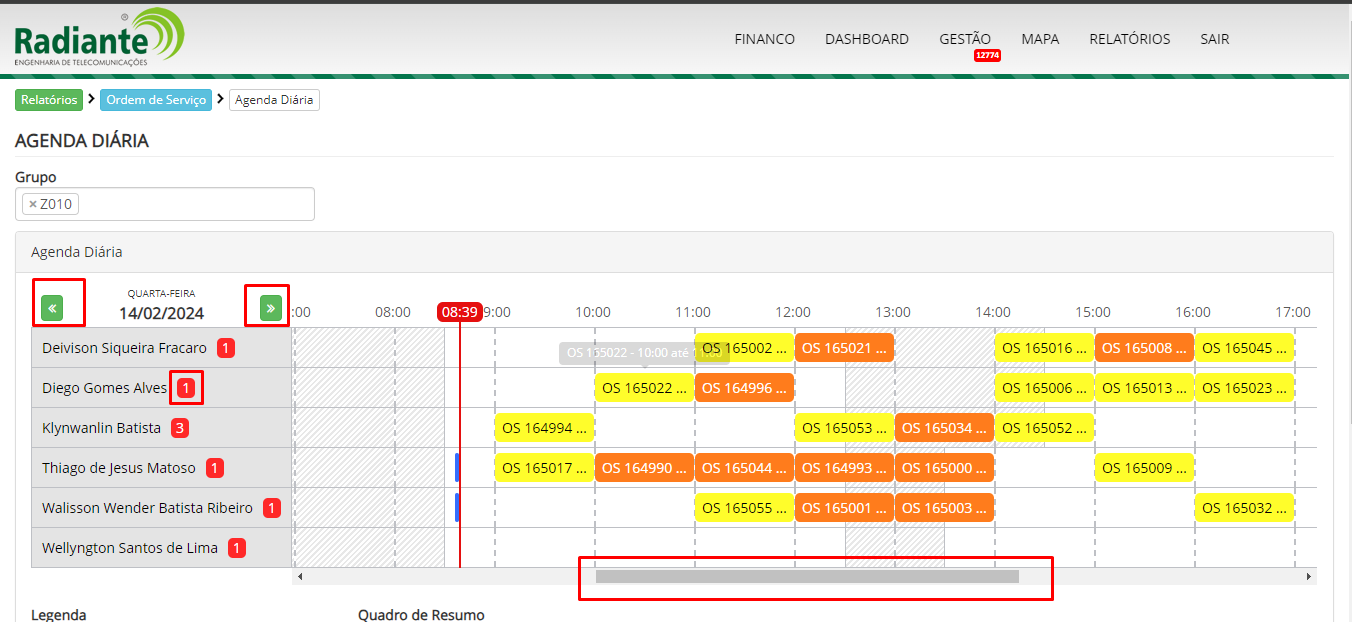Open the GESTÃO menu
Image resolution: width=1352 pixels, height=622 pixels.
click(x=965, y=39)
